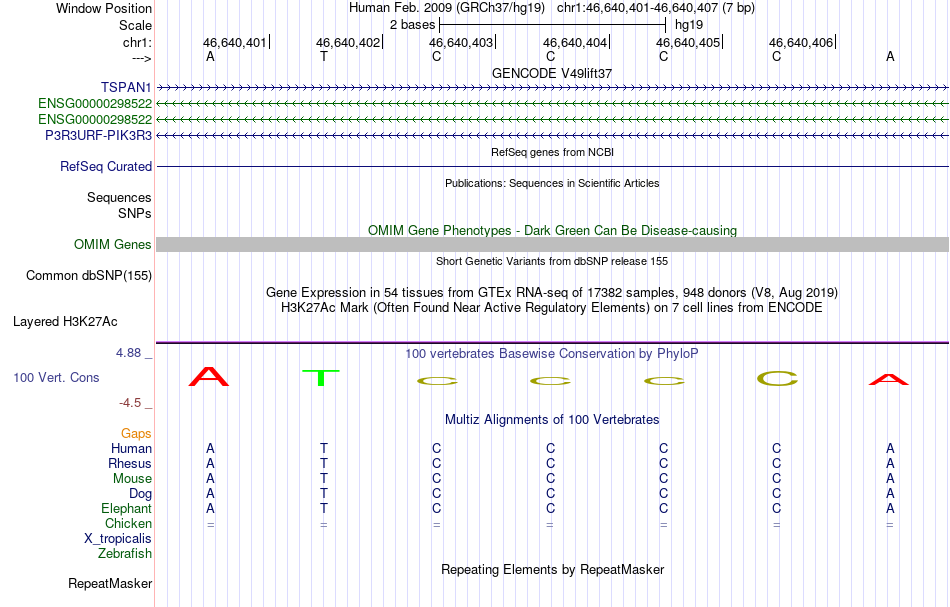Click the Human T base in alignment

[324, 449]
